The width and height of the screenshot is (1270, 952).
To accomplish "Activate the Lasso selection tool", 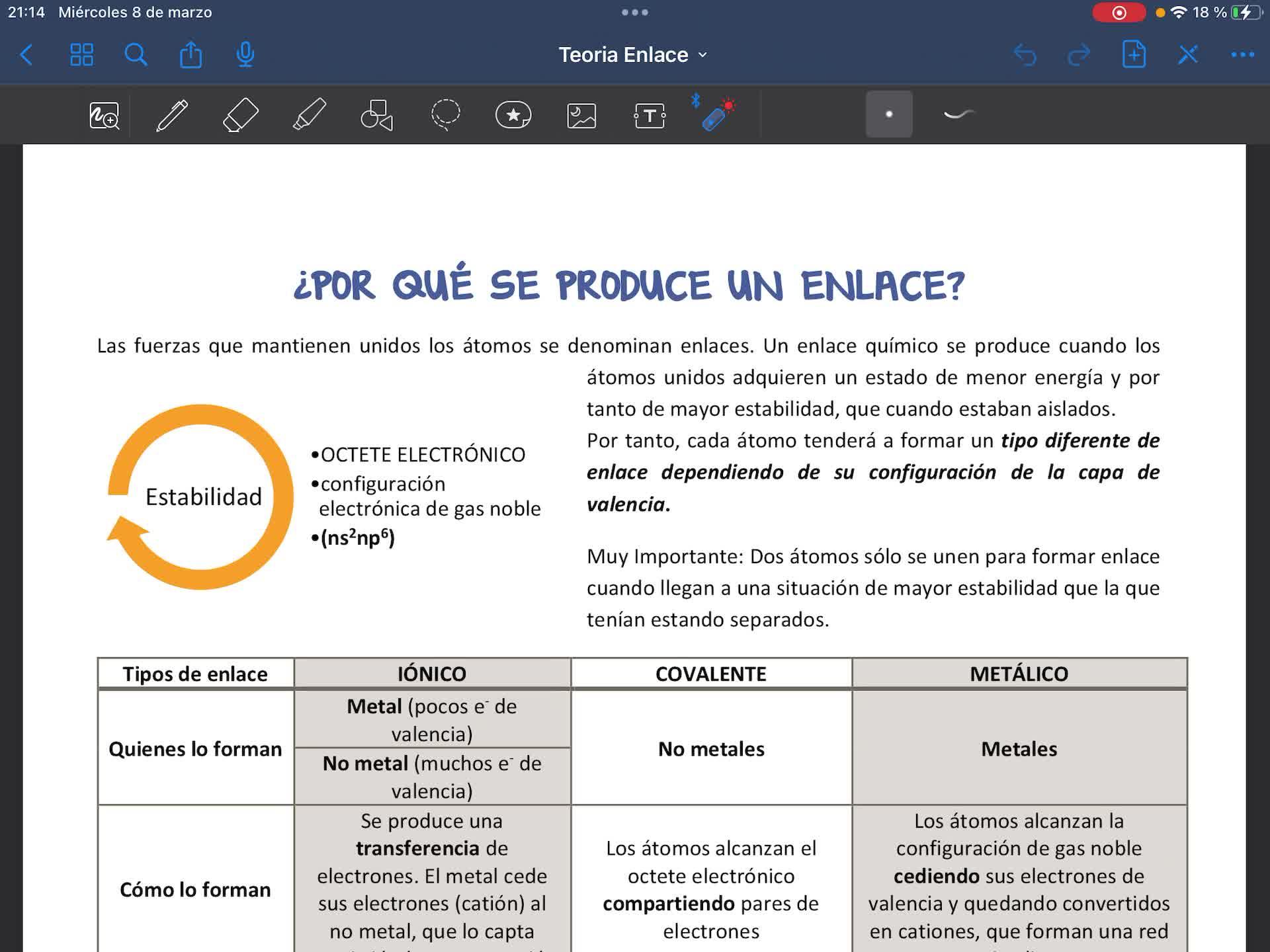I will point(446,115).
